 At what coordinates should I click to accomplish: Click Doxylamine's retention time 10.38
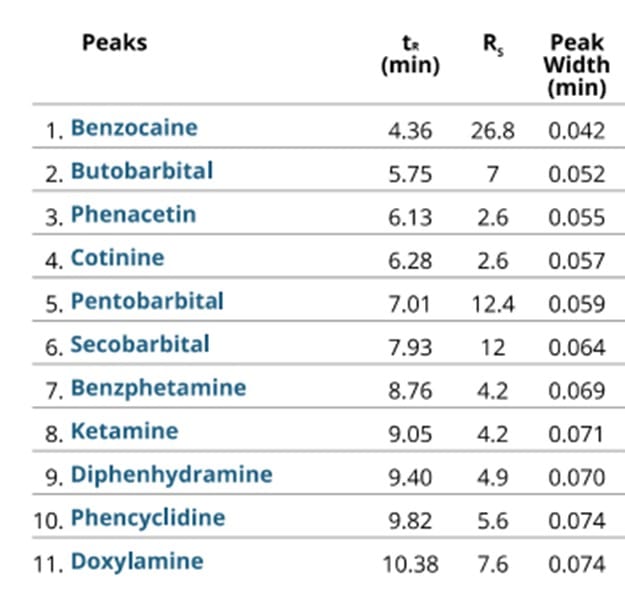click(410, 564)
